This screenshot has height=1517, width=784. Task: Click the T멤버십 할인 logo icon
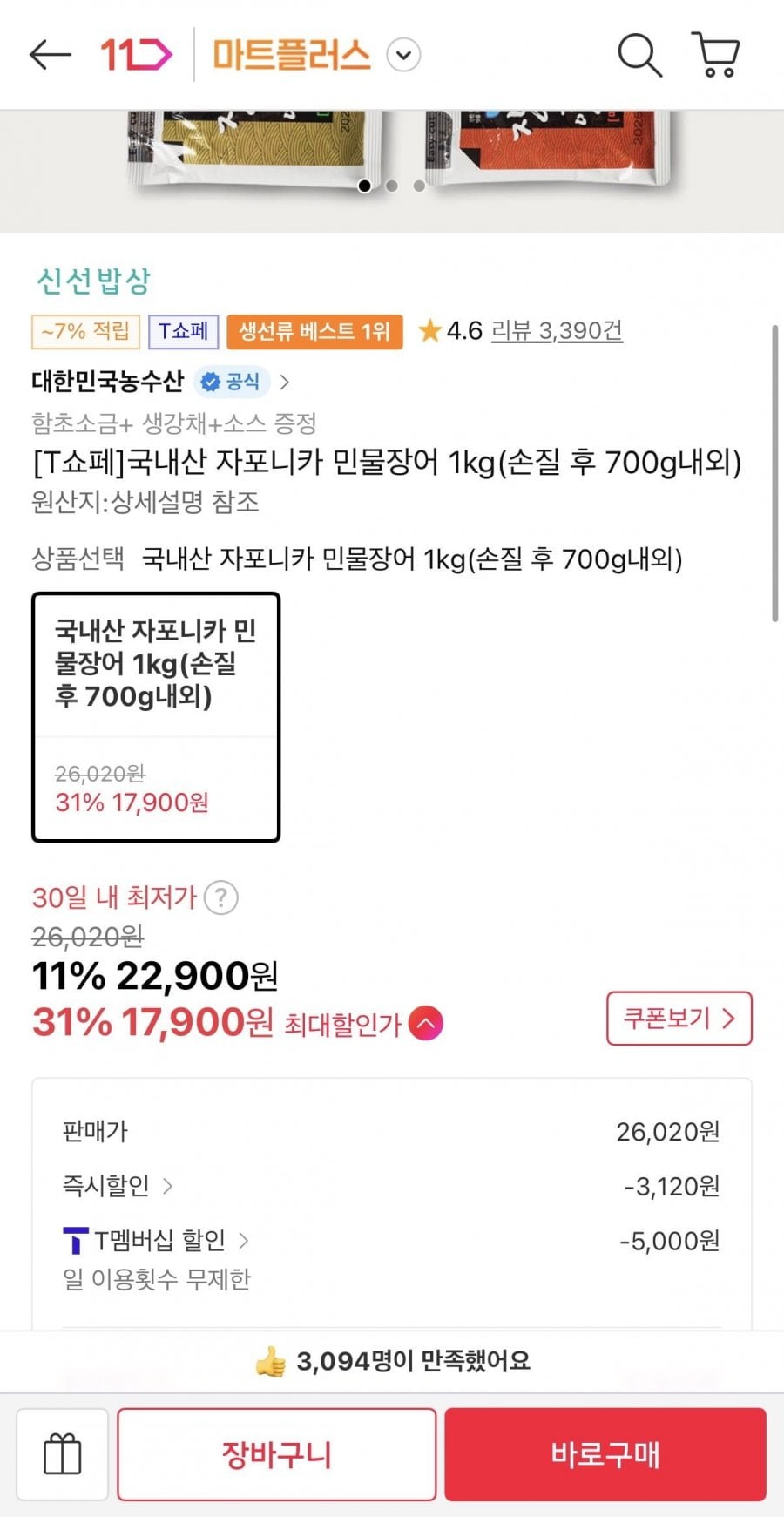[76, 1240]
